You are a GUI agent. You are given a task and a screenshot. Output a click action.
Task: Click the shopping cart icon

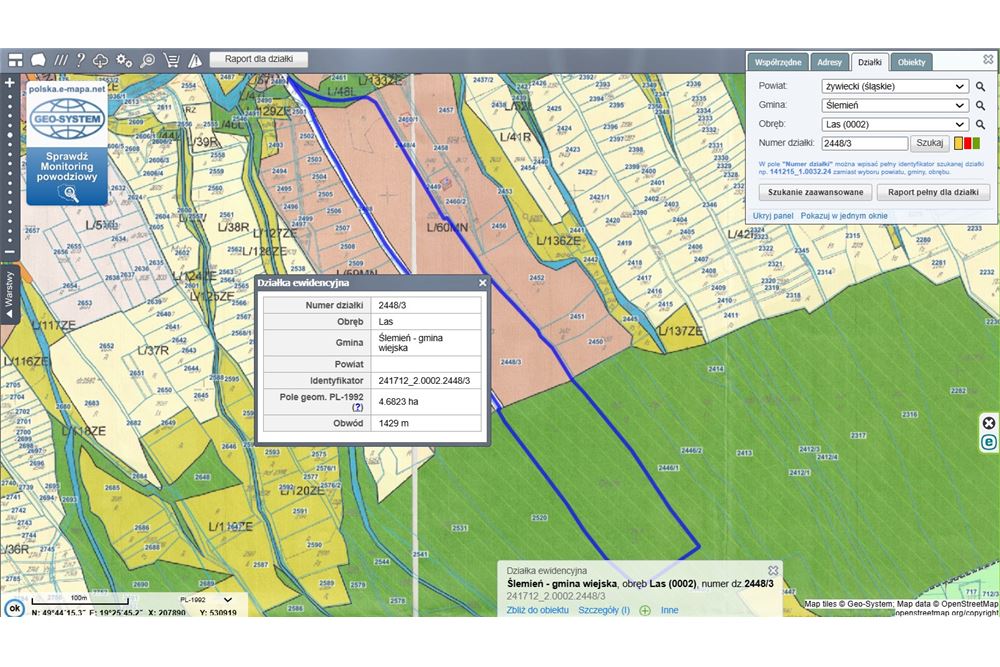(x=171, y=60)
